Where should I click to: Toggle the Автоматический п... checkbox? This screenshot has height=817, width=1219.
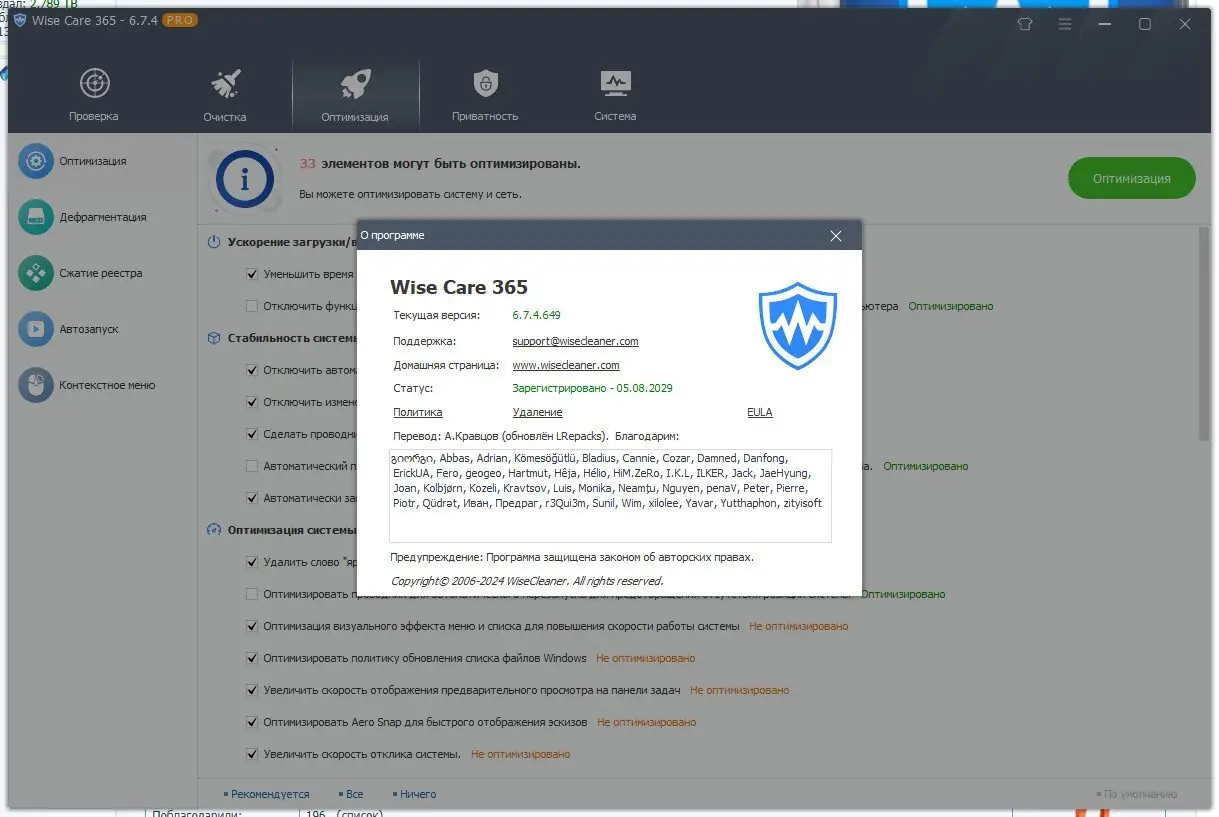coord(252,466)
